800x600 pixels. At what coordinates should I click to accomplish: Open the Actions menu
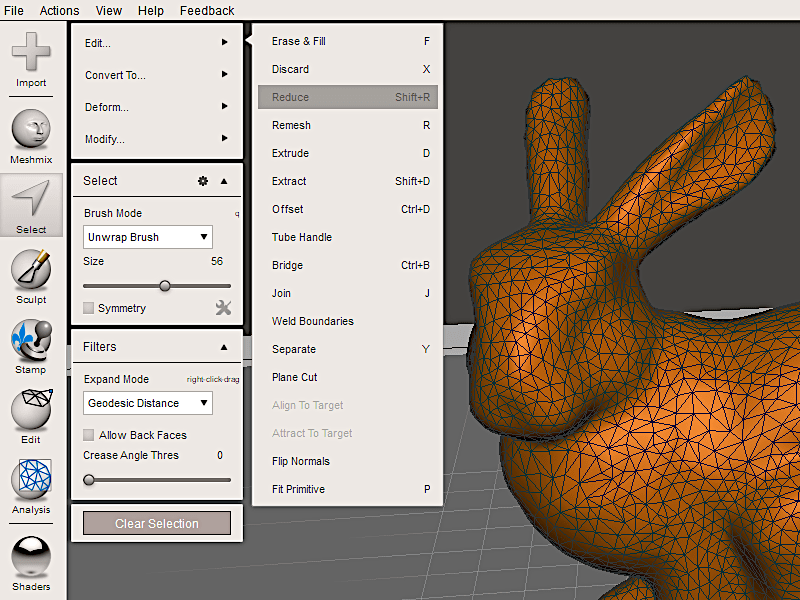(x=60, y=10)
